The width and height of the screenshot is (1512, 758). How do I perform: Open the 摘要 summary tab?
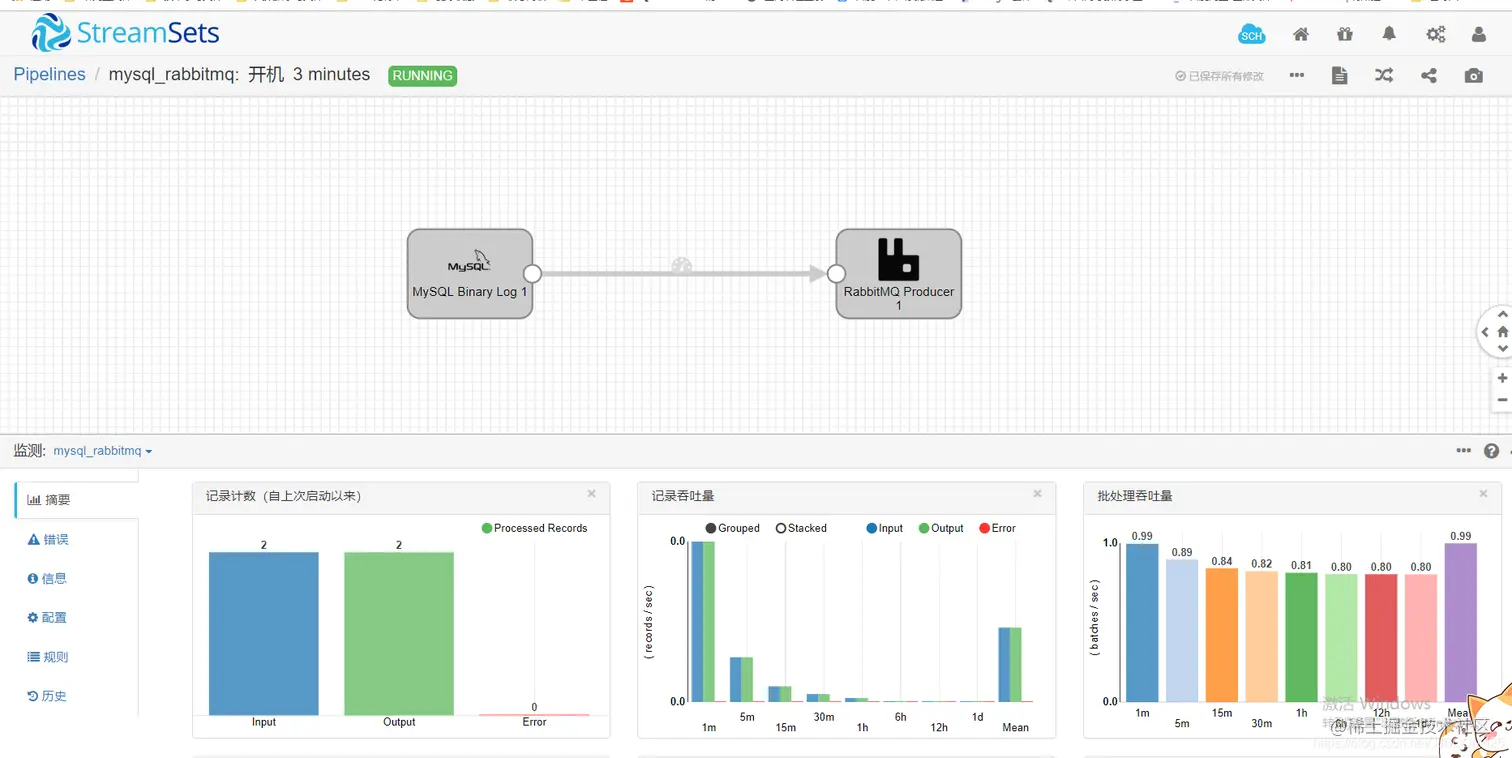point(76,499)
